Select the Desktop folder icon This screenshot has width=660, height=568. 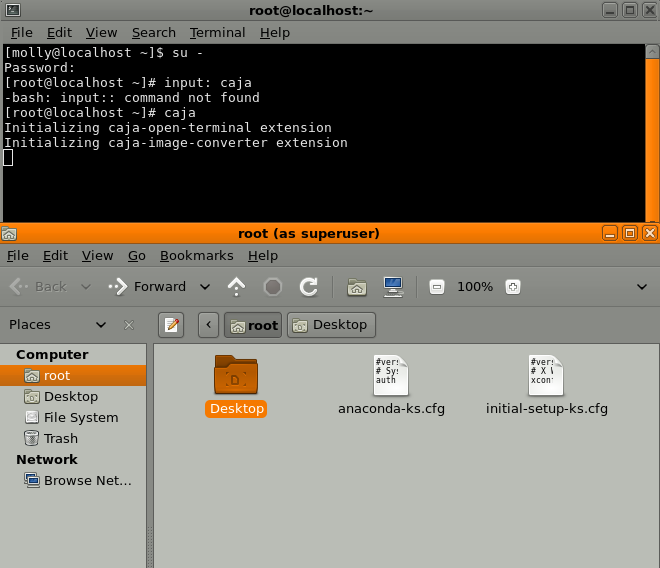[236, 375]
